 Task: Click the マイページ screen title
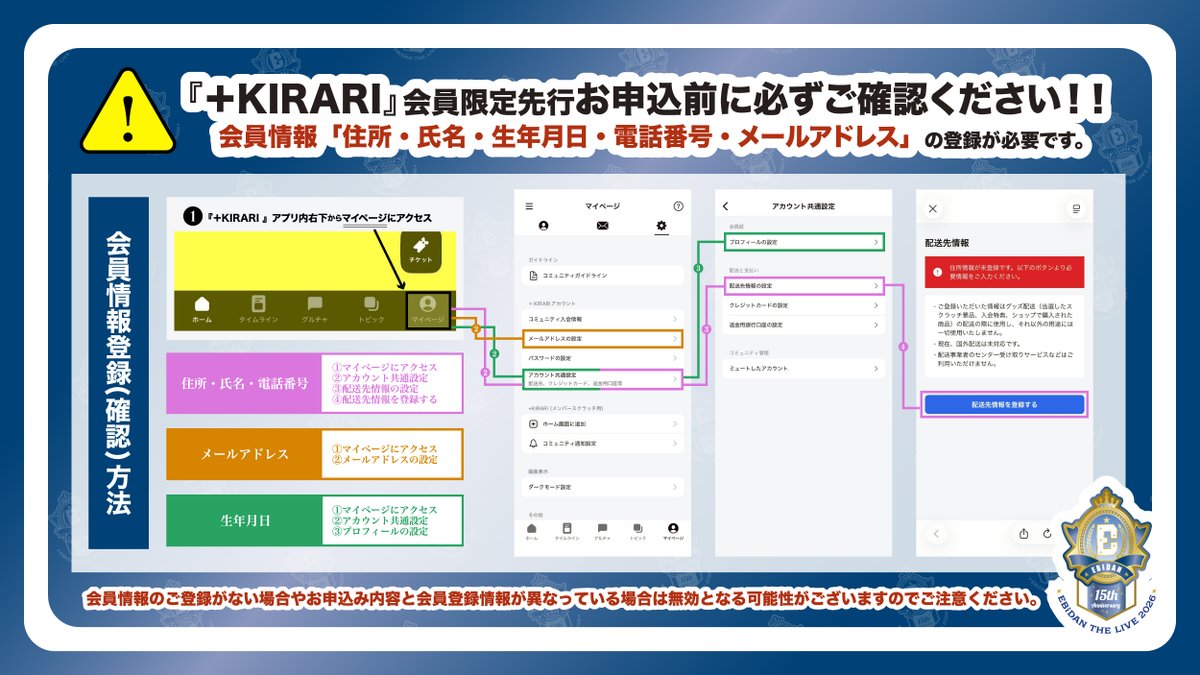[x=603, y=206]
